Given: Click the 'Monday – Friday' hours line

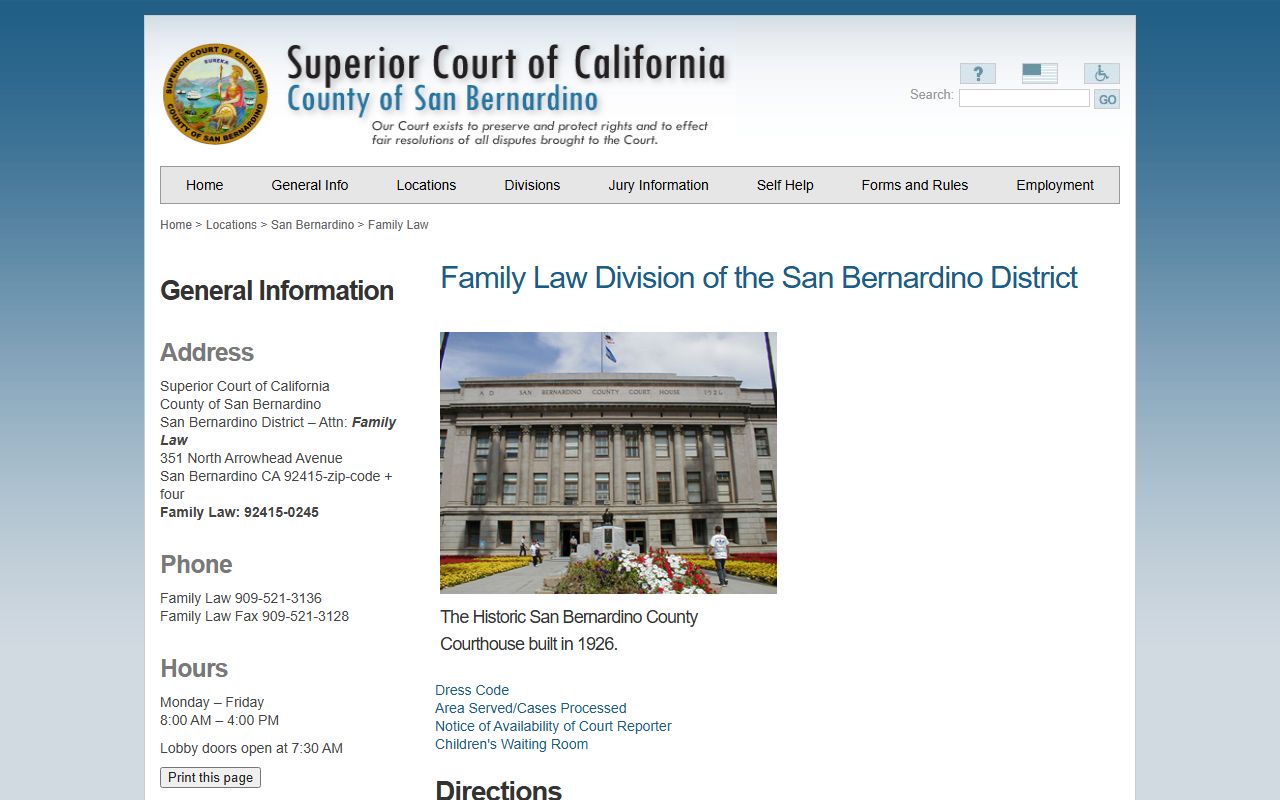Looking at the screenshot, I should coord(212,702).
